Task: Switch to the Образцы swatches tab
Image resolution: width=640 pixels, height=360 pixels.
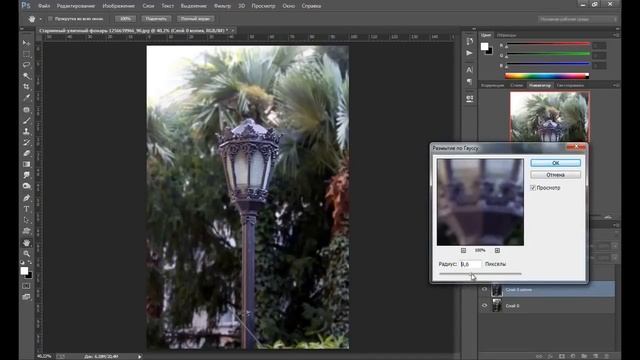Action: tap(507, 35)
